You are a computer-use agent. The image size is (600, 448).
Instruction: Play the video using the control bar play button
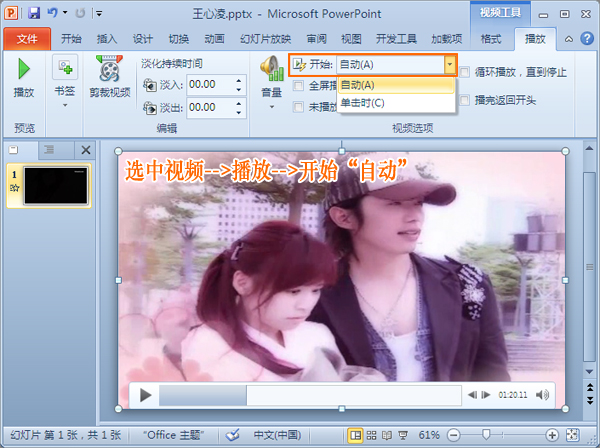tap(145, 395)
